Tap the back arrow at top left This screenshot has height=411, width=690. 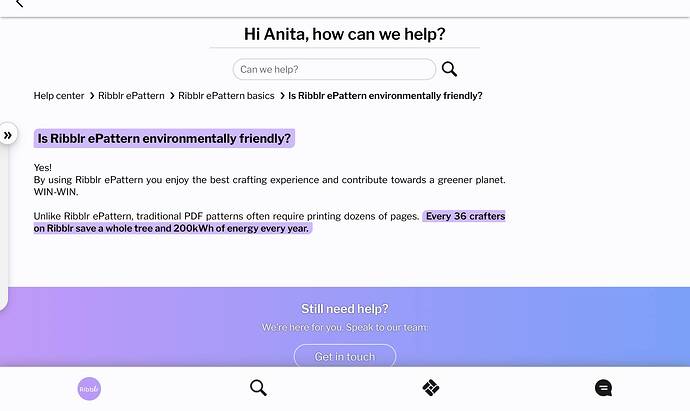pyautogui.click(x=19, y=5)
